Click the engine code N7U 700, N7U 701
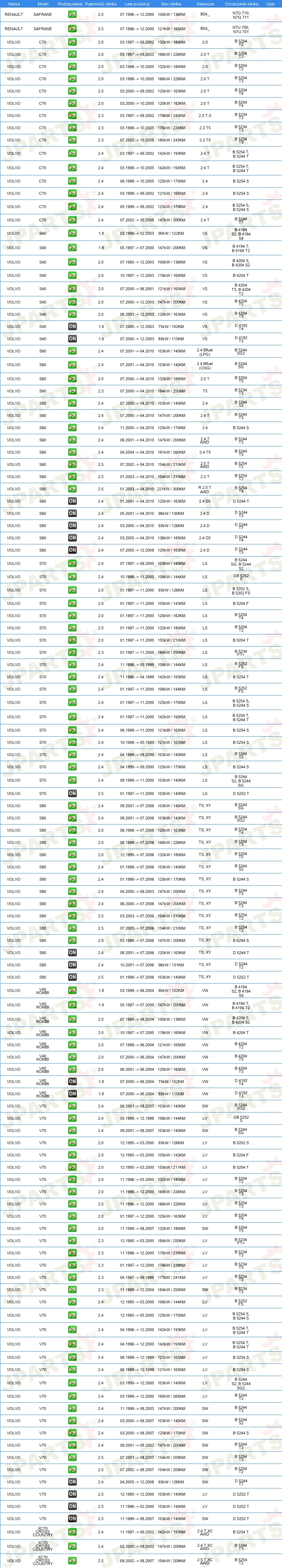Image resolution: width=282 pixels, height=1568 pixels. coord(241,29)
